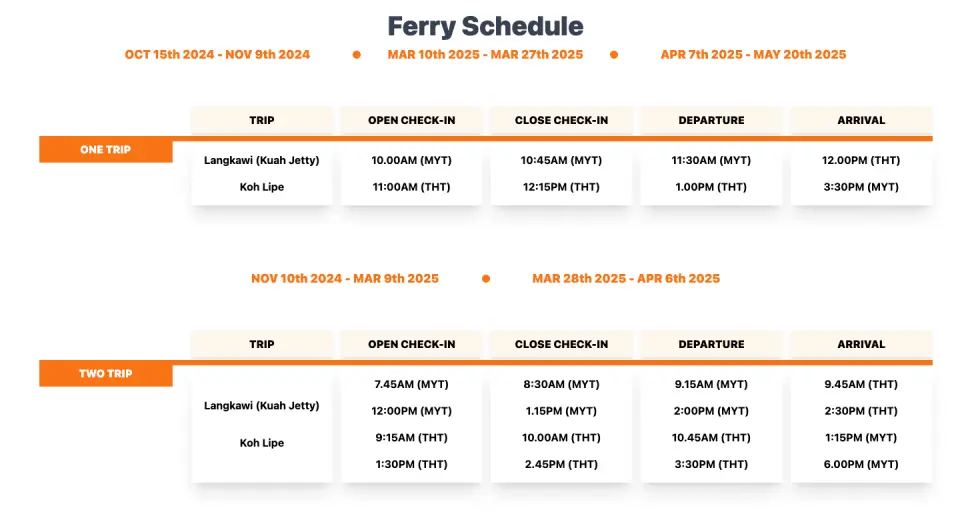Viewport: 960px width, 512px height.
Task: Select the 6.00PM (MYT) arrival time
Action: (x=861, y=464)
